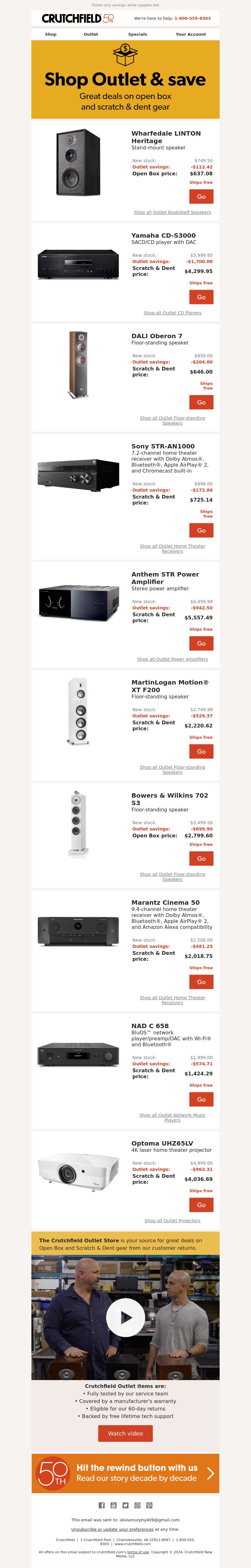The width and height of the screenshot is (251, 1568).
Task: Click the Watch video button
Action: click(125, 1433)
